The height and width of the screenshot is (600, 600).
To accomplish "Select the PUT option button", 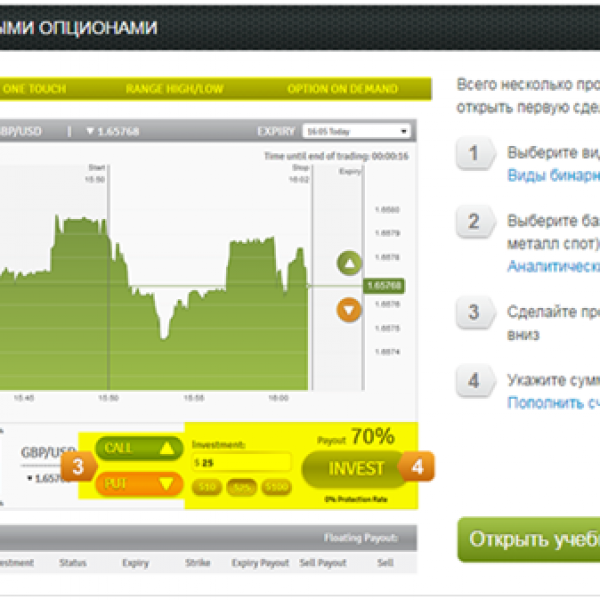I will pos(139,484).
